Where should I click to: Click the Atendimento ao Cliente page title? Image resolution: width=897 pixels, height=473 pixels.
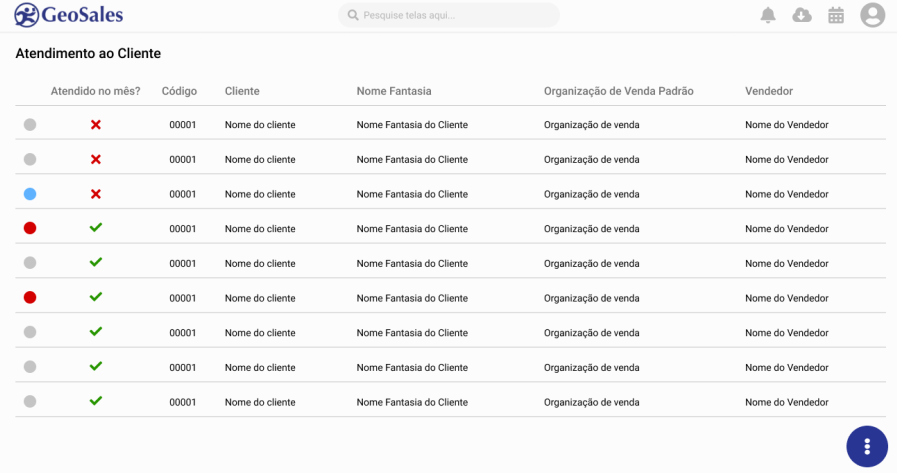[88, 54]
